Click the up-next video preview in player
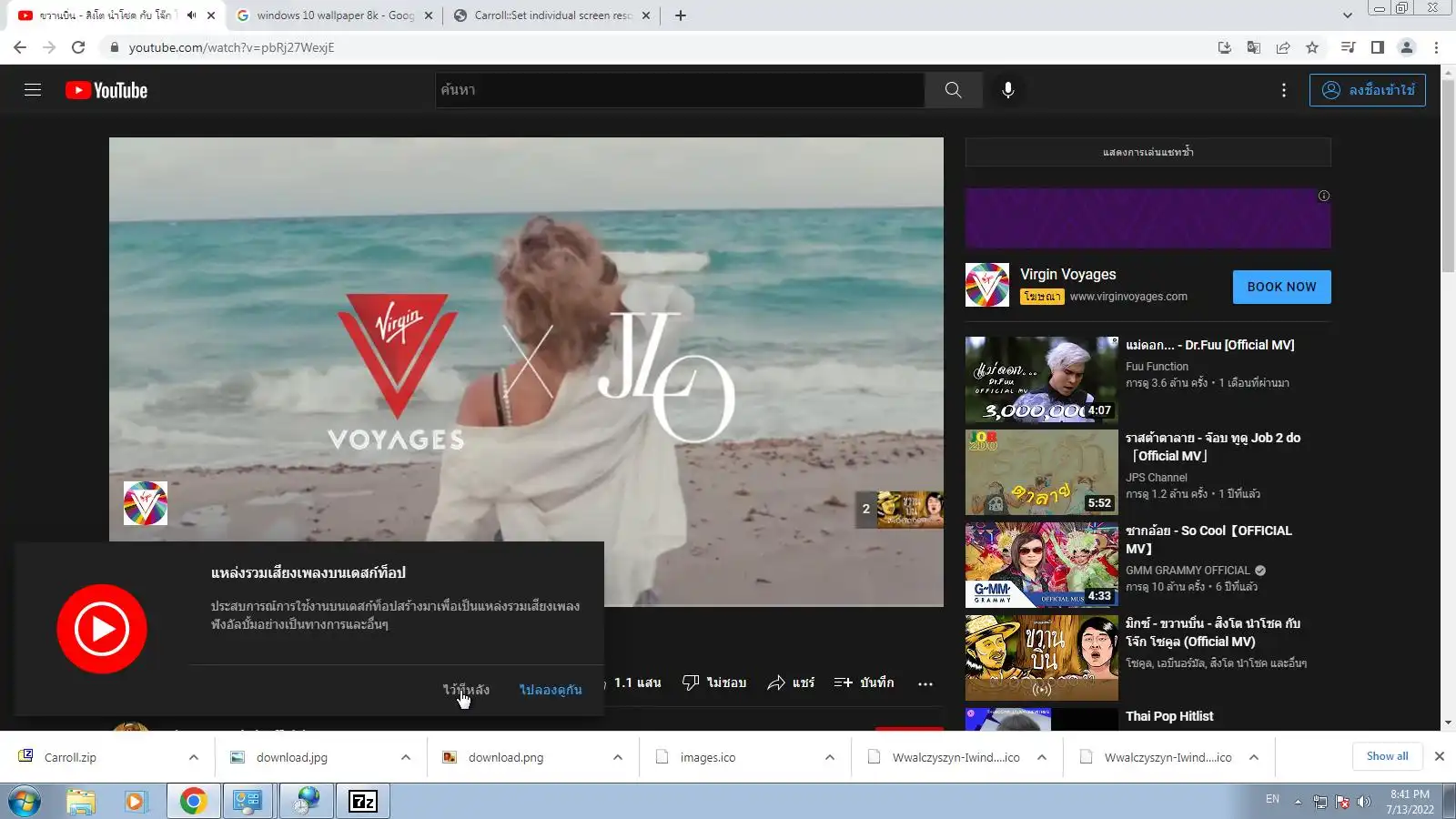The width and height of the screenshot is (1456, 819). 899,510
